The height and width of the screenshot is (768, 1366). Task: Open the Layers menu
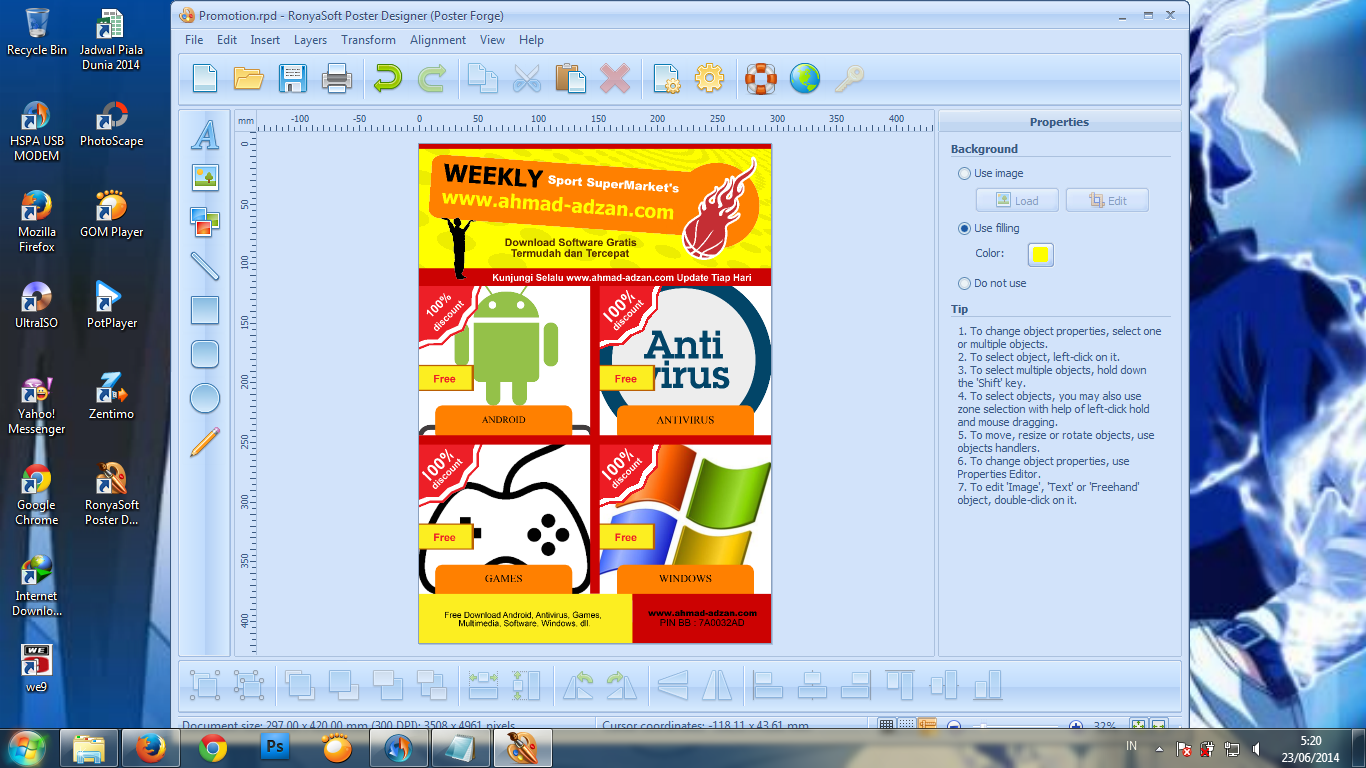click(x=310, y=40)
